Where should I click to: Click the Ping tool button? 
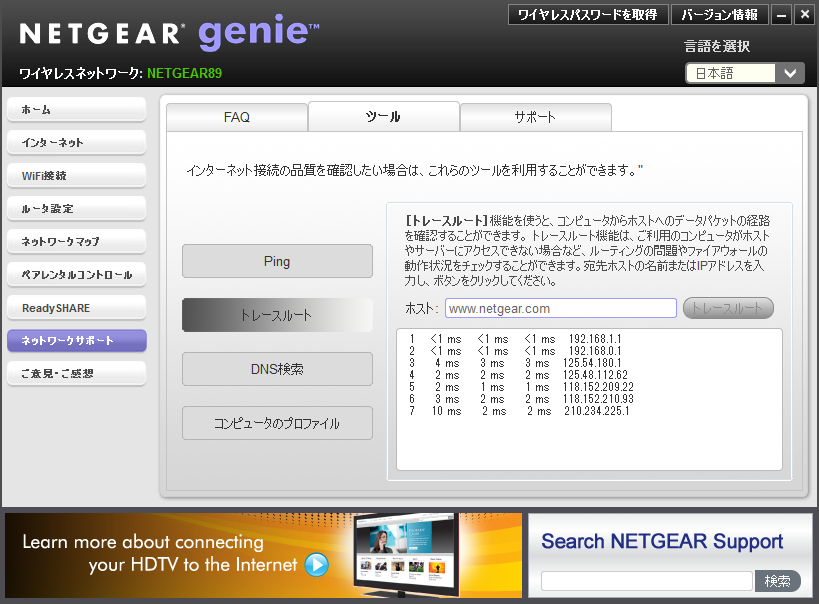[277, 261]
